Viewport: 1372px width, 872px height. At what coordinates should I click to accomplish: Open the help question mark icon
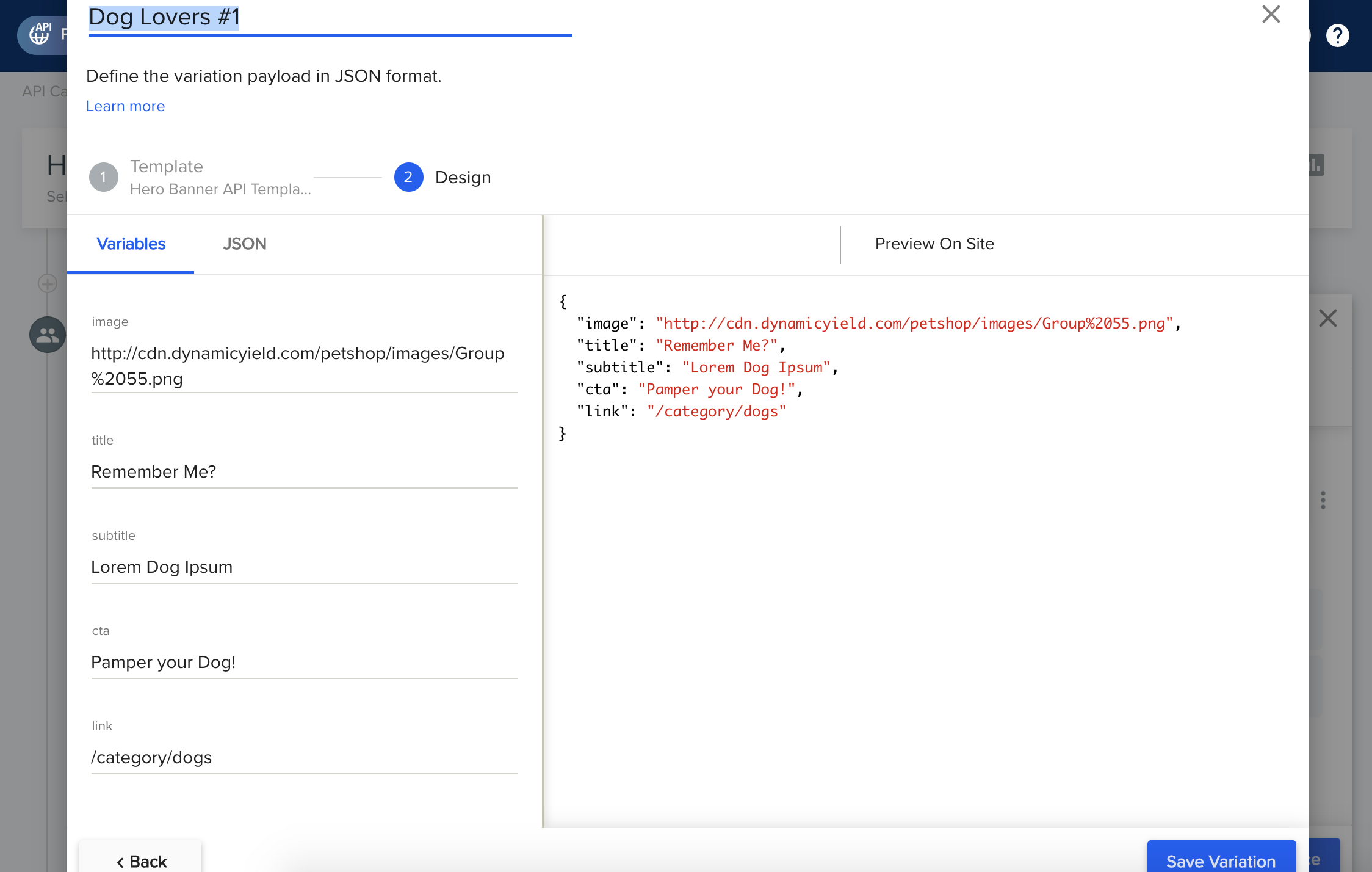coord(1337,35)
